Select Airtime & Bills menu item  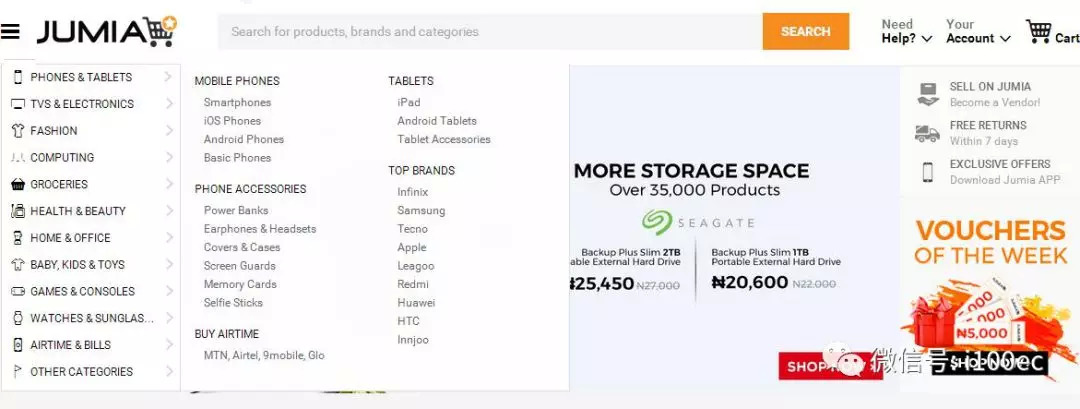pos(70,345)
